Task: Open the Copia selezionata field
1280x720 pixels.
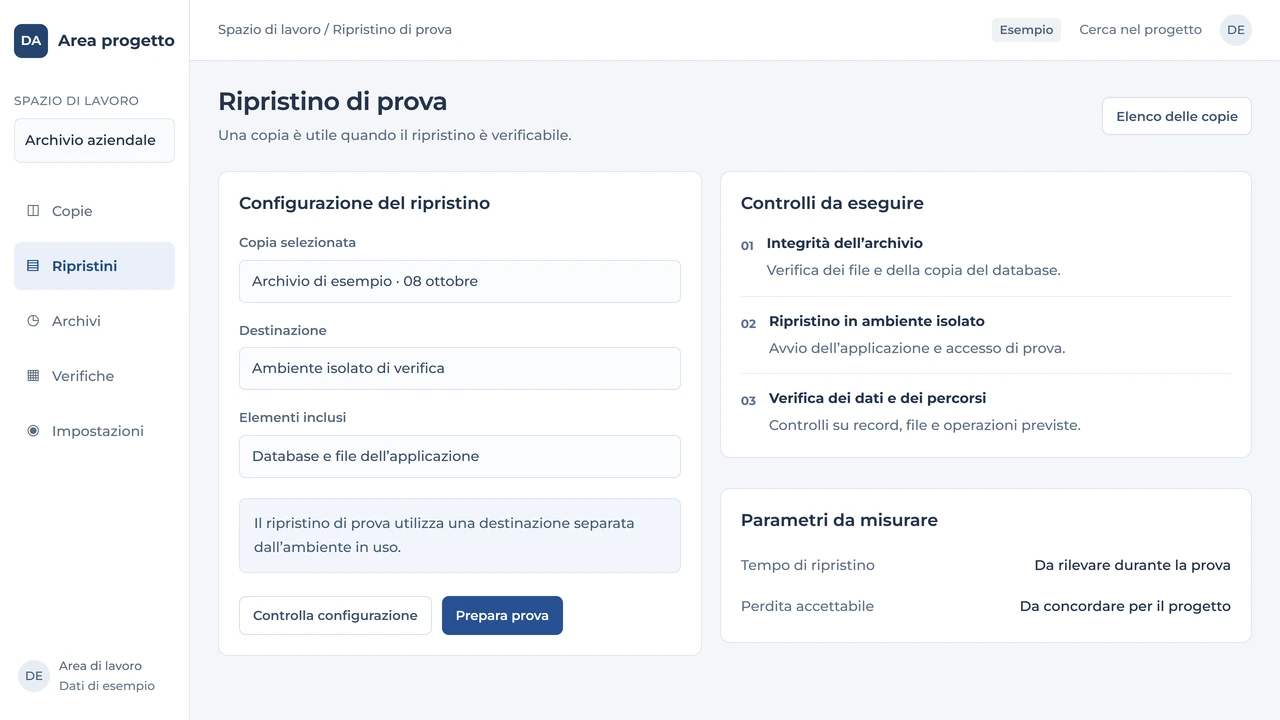Action: point(460,281)
